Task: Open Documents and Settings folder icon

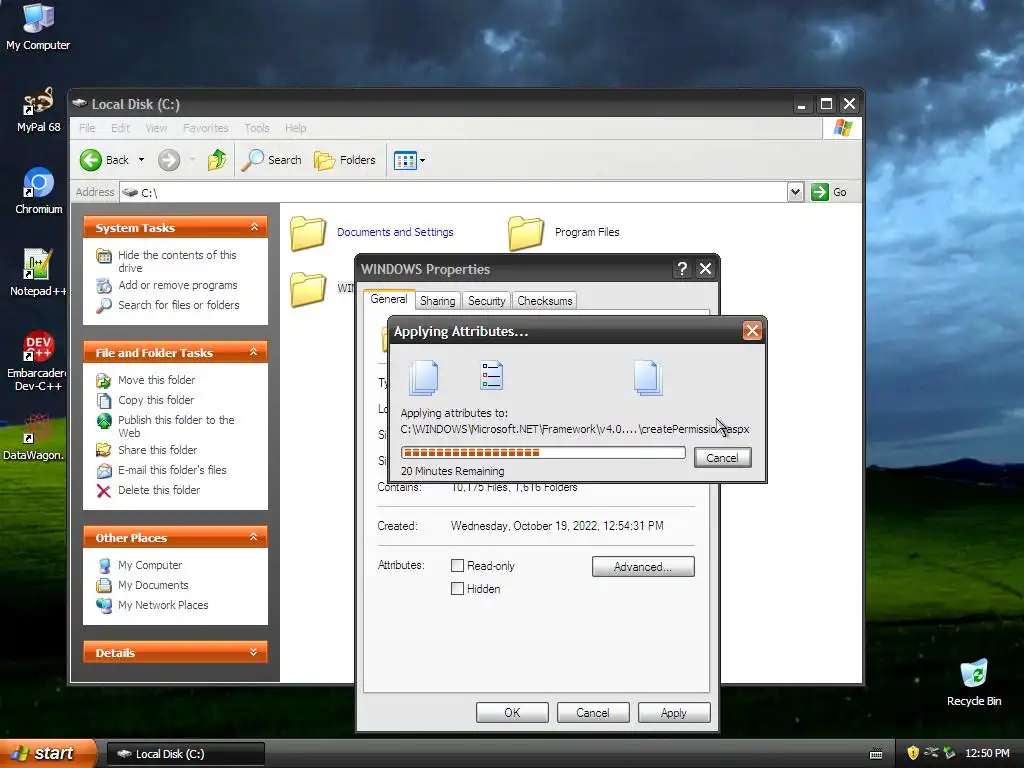Action: (308, 233)
